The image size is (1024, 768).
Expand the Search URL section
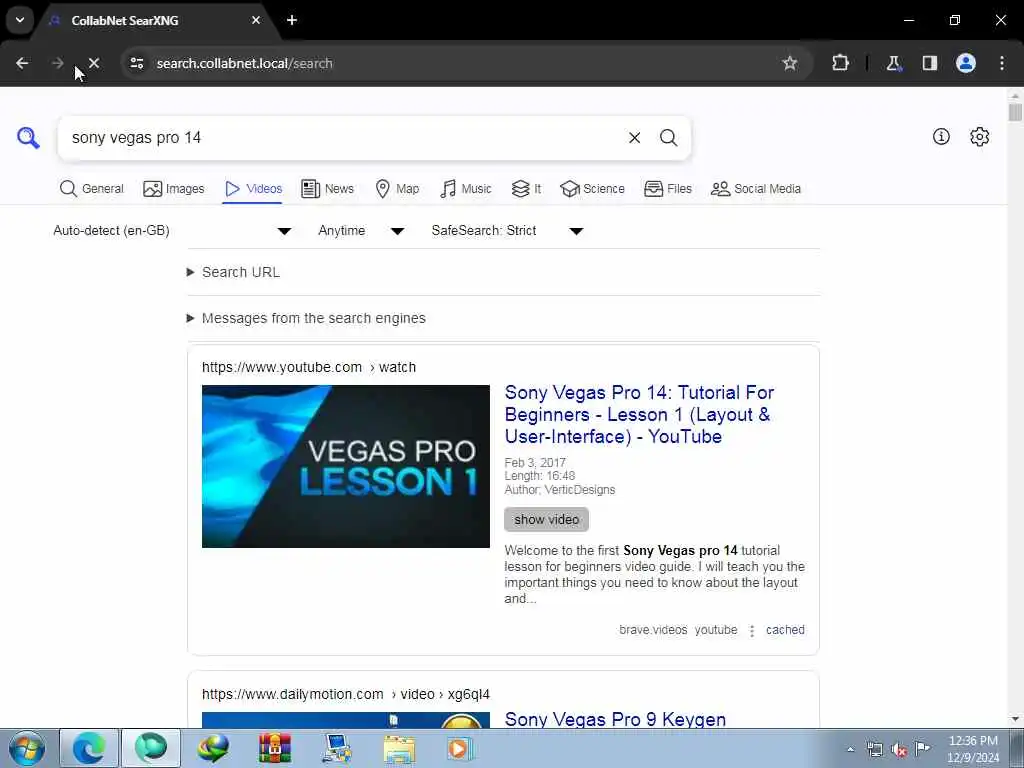(x=234, y=272)
